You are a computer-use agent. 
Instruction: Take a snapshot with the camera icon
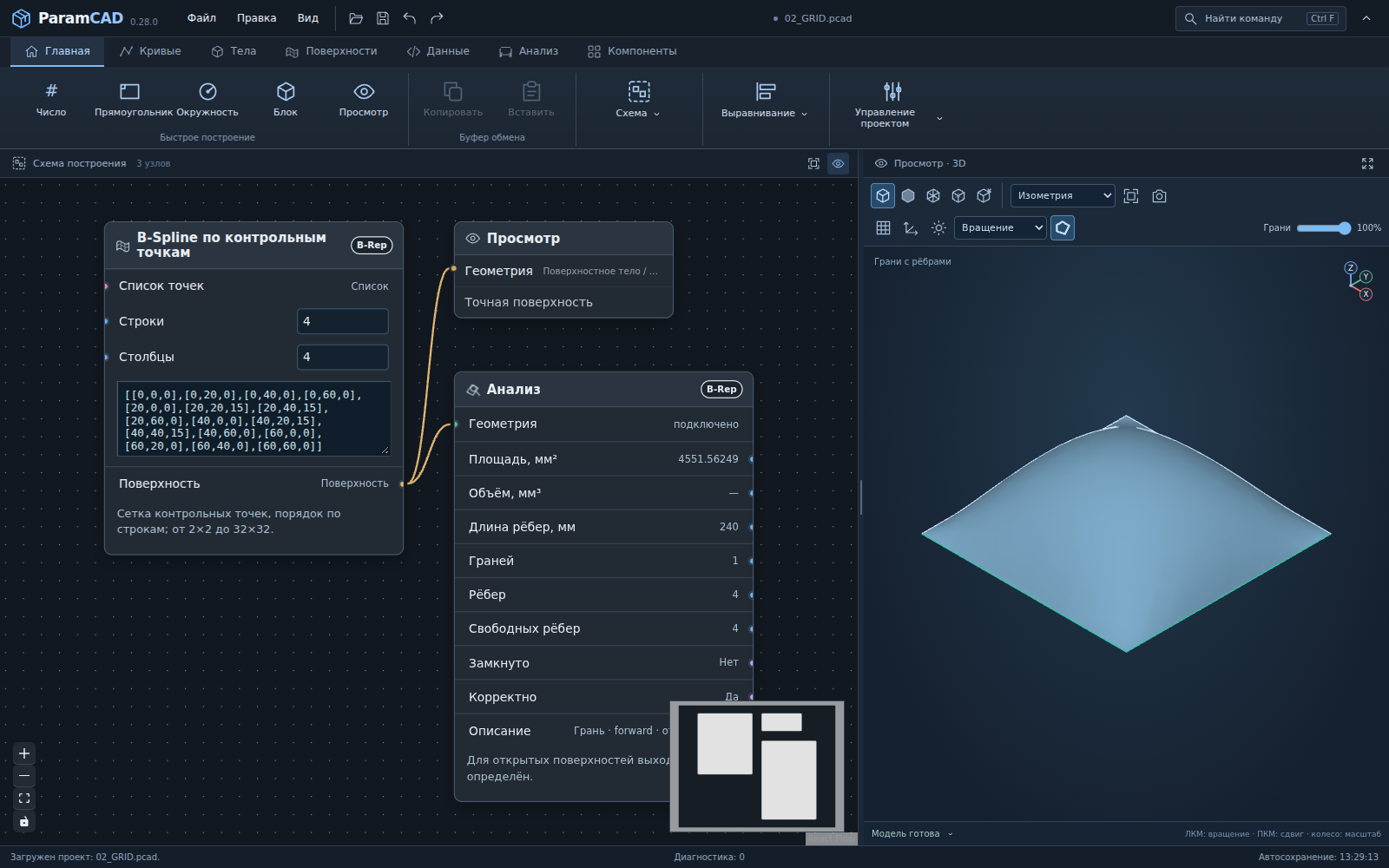[1159, 196]
